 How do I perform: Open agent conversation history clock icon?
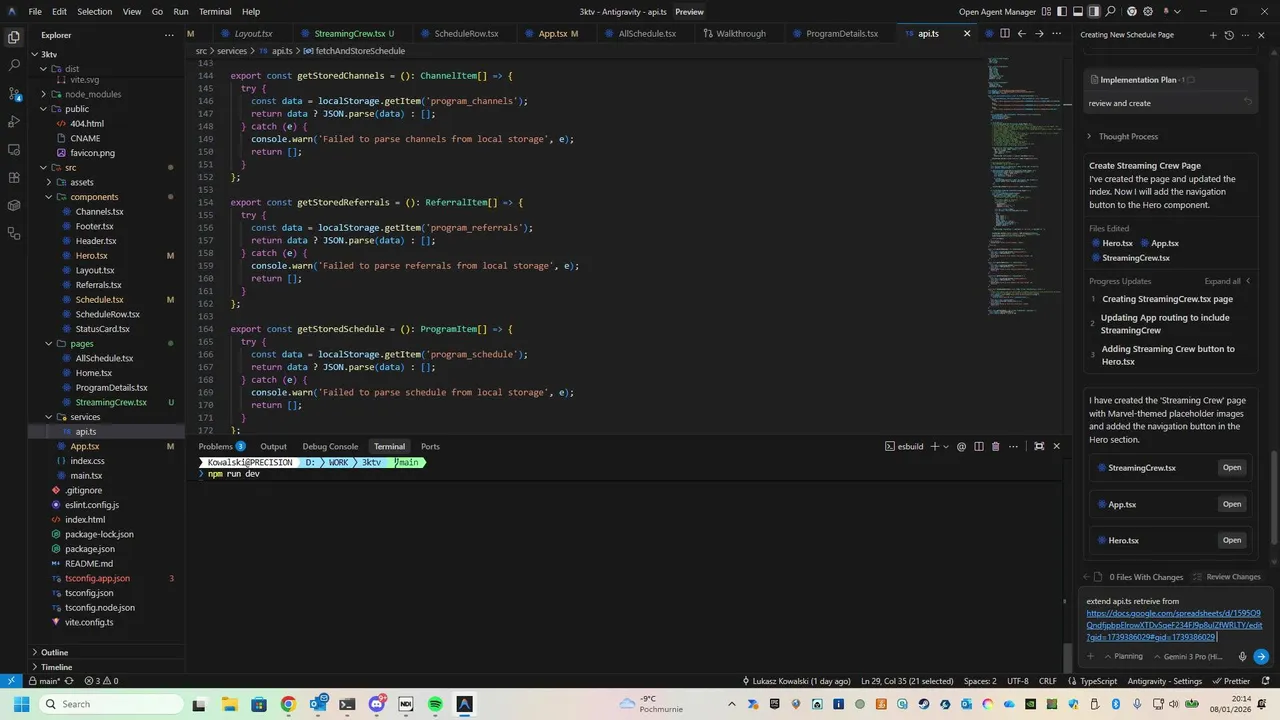coord(1230,35)
